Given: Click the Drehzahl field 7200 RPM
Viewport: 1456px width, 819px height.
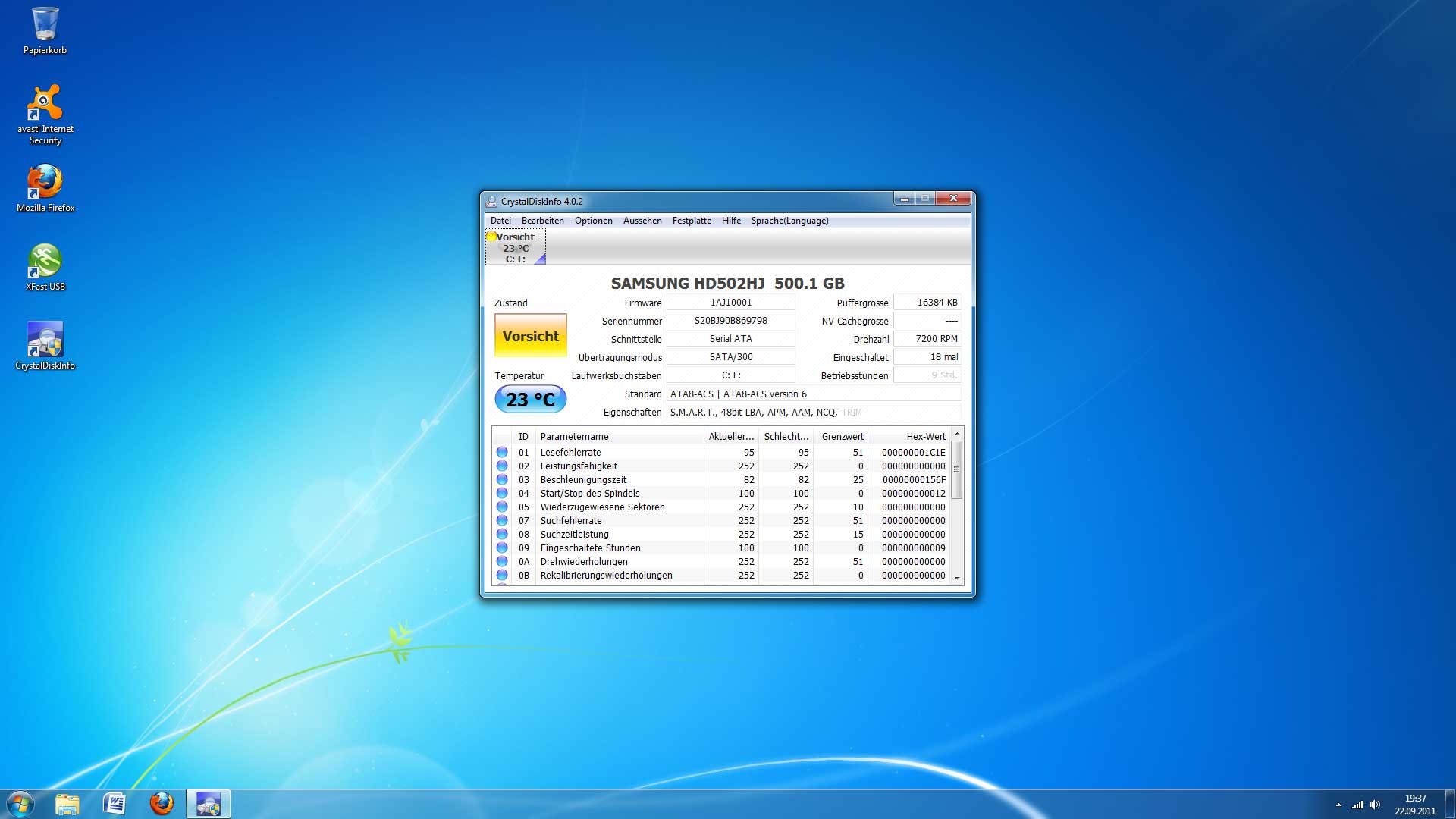Looking at the screenshot, I should click(x=927, y=339).
